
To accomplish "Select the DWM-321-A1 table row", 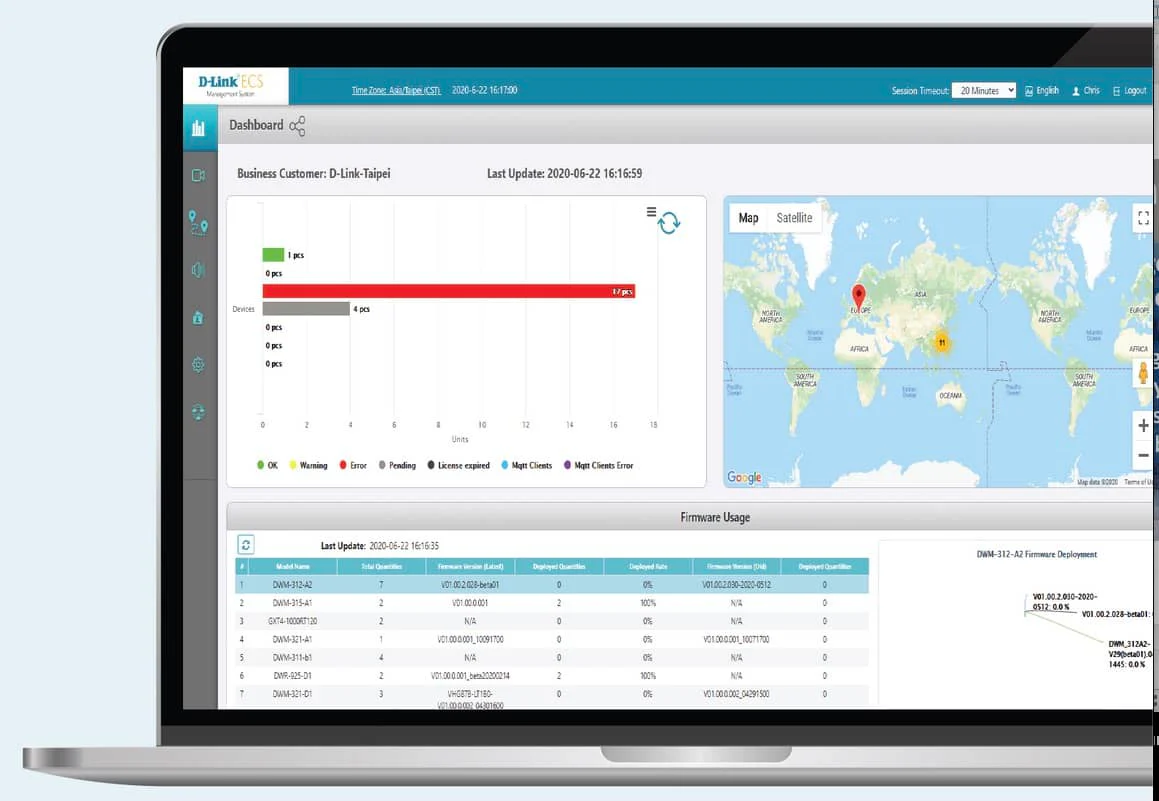I will (x=552, y=639).
